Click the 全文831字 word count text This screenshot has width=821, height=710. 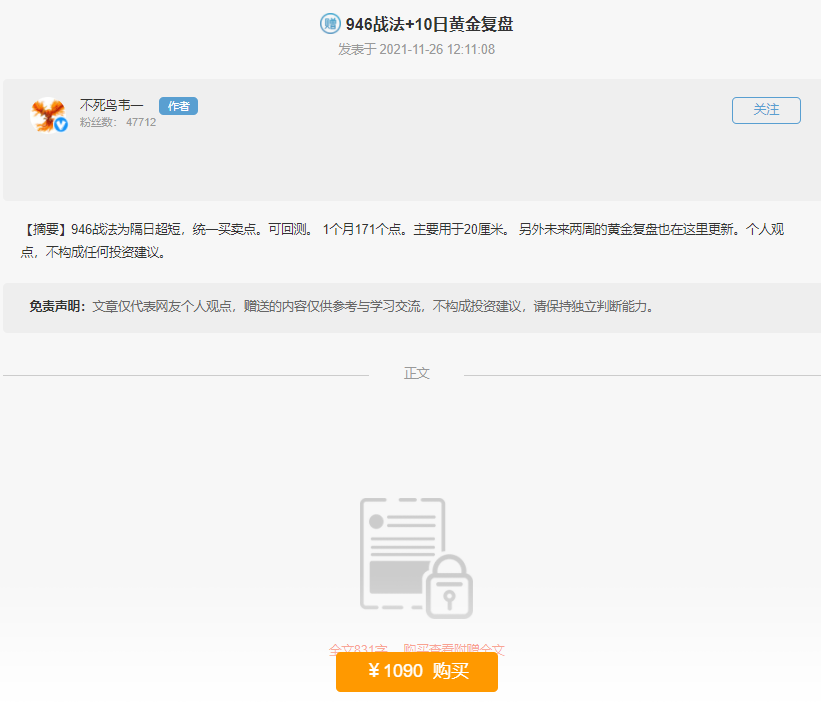point(358,650)
